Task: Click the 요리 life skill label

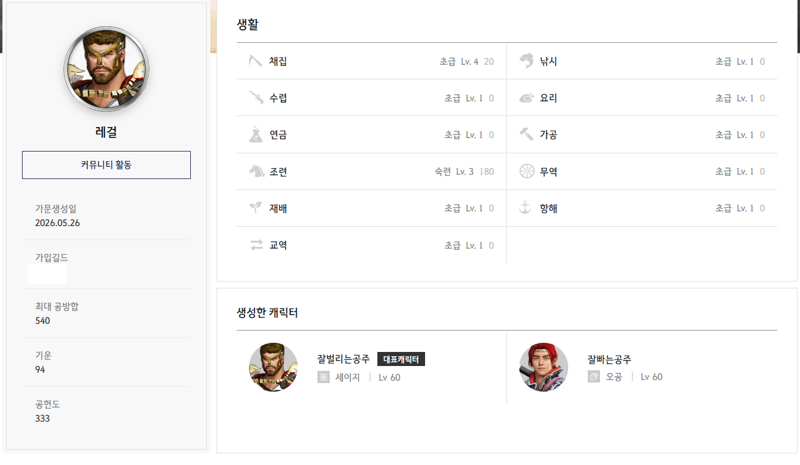Action: point(548,98)
